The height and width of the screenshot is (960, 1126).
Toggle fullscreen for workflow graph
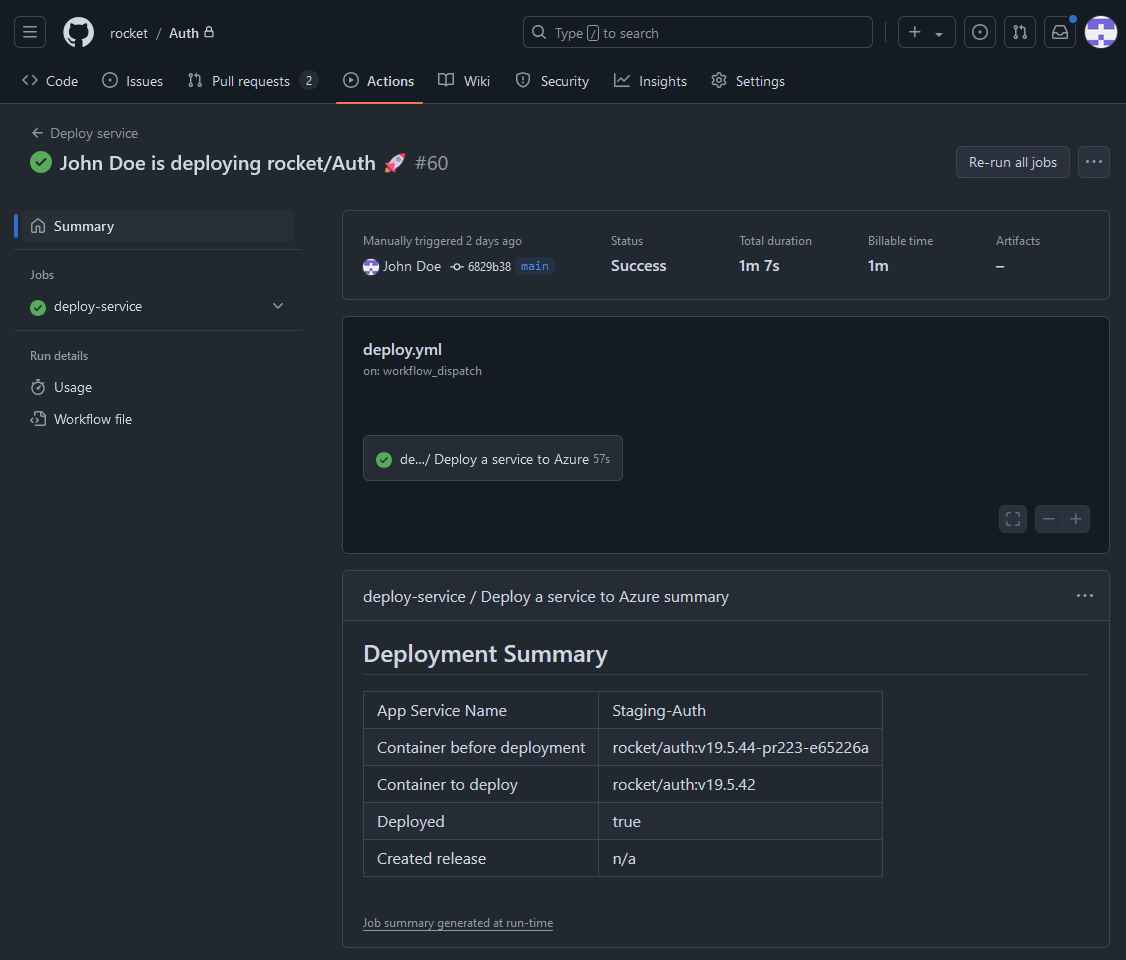(1013, 519)
